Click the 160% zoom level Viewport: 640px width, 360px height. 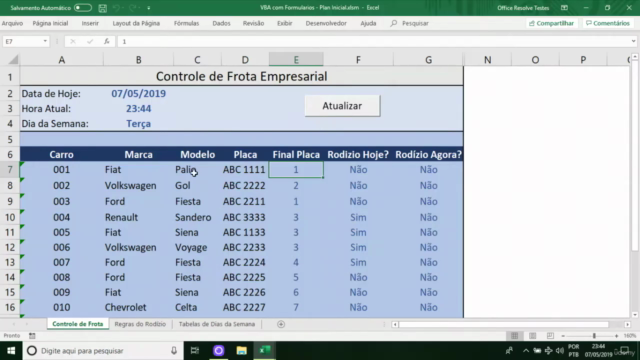[x=630, y=336]
